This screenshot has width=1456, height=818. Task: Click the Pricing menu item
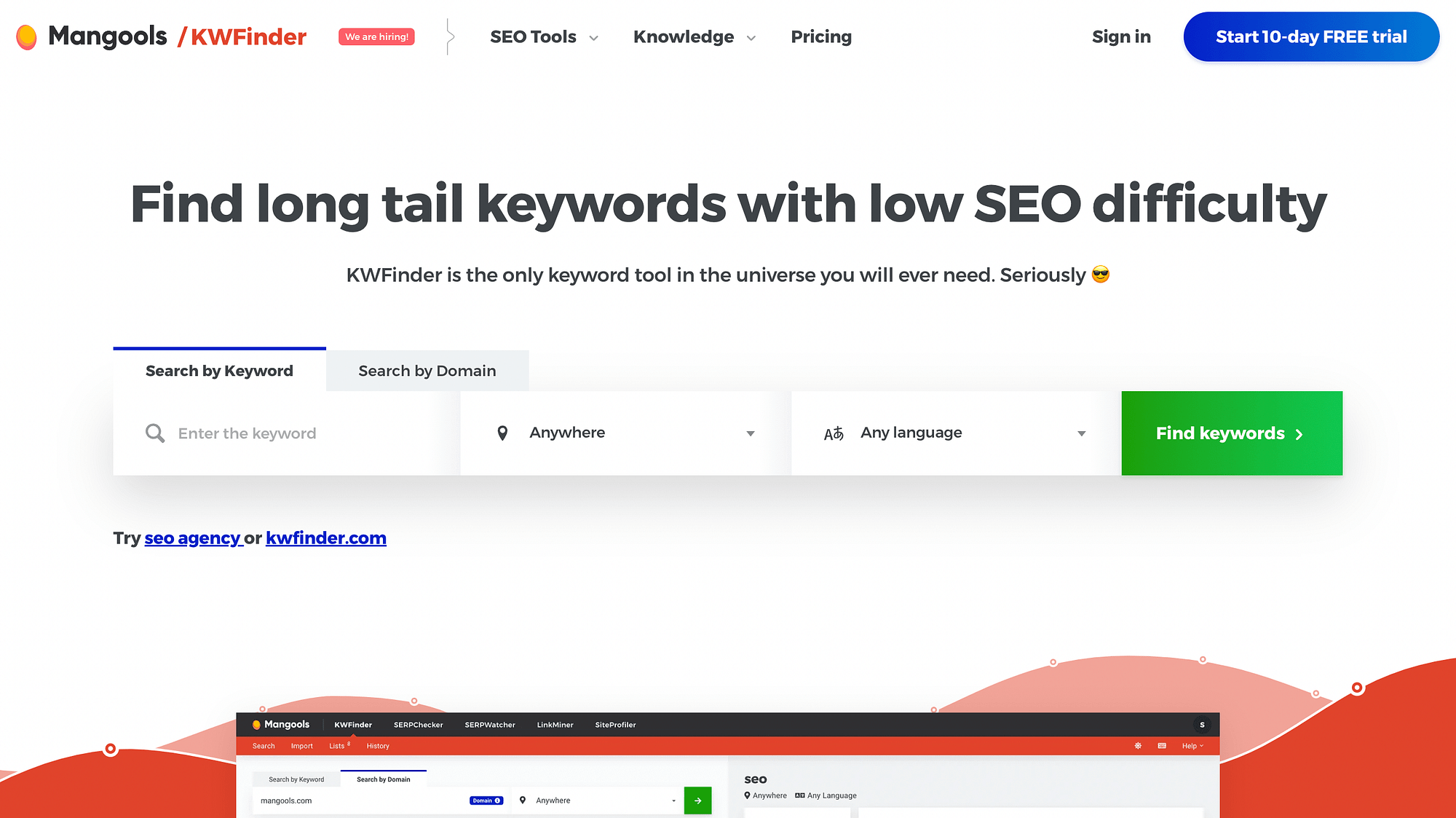[820, 37]
